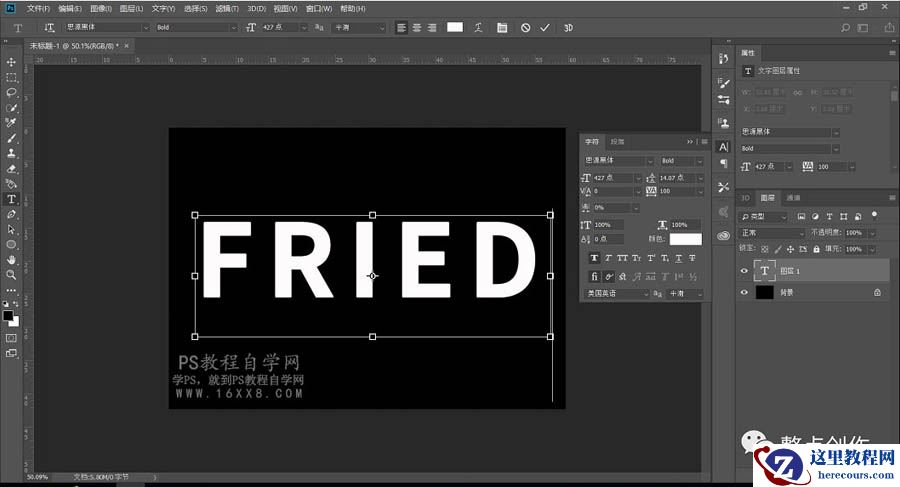Filter layers by type layers icon
900x487 pixels.
[829, 217]
